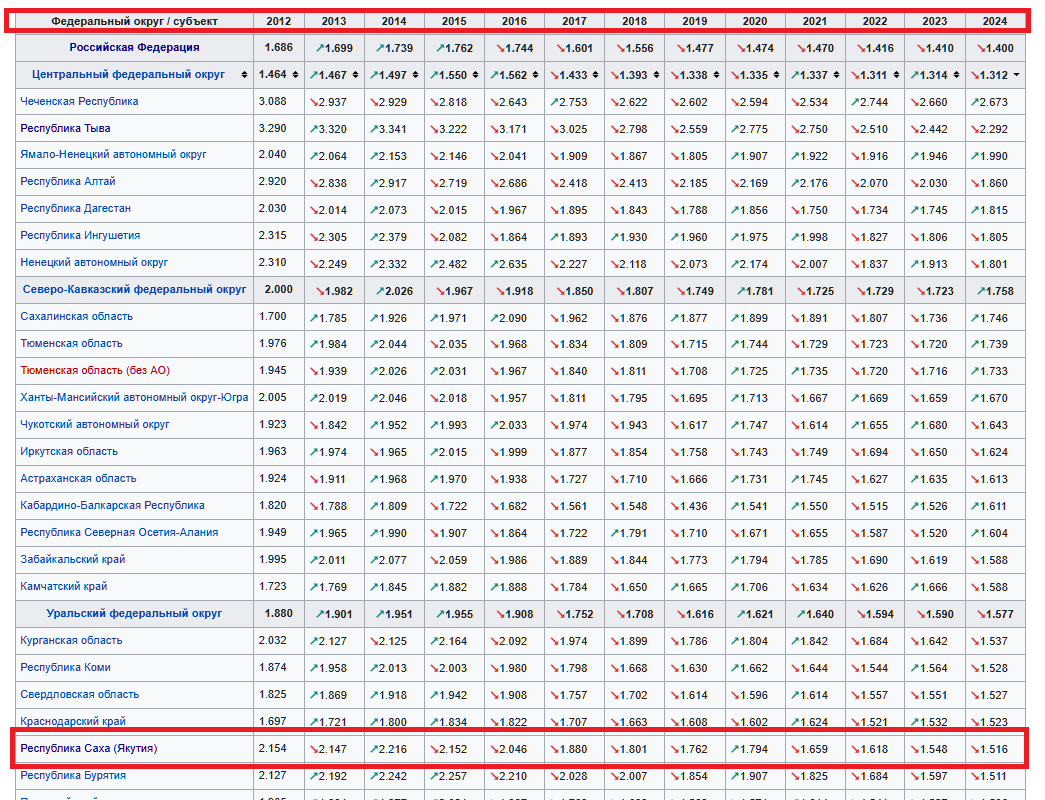Go to Республика Бурятия article
This screenshot has height=800, width=1045.
(x=73, y=775)
